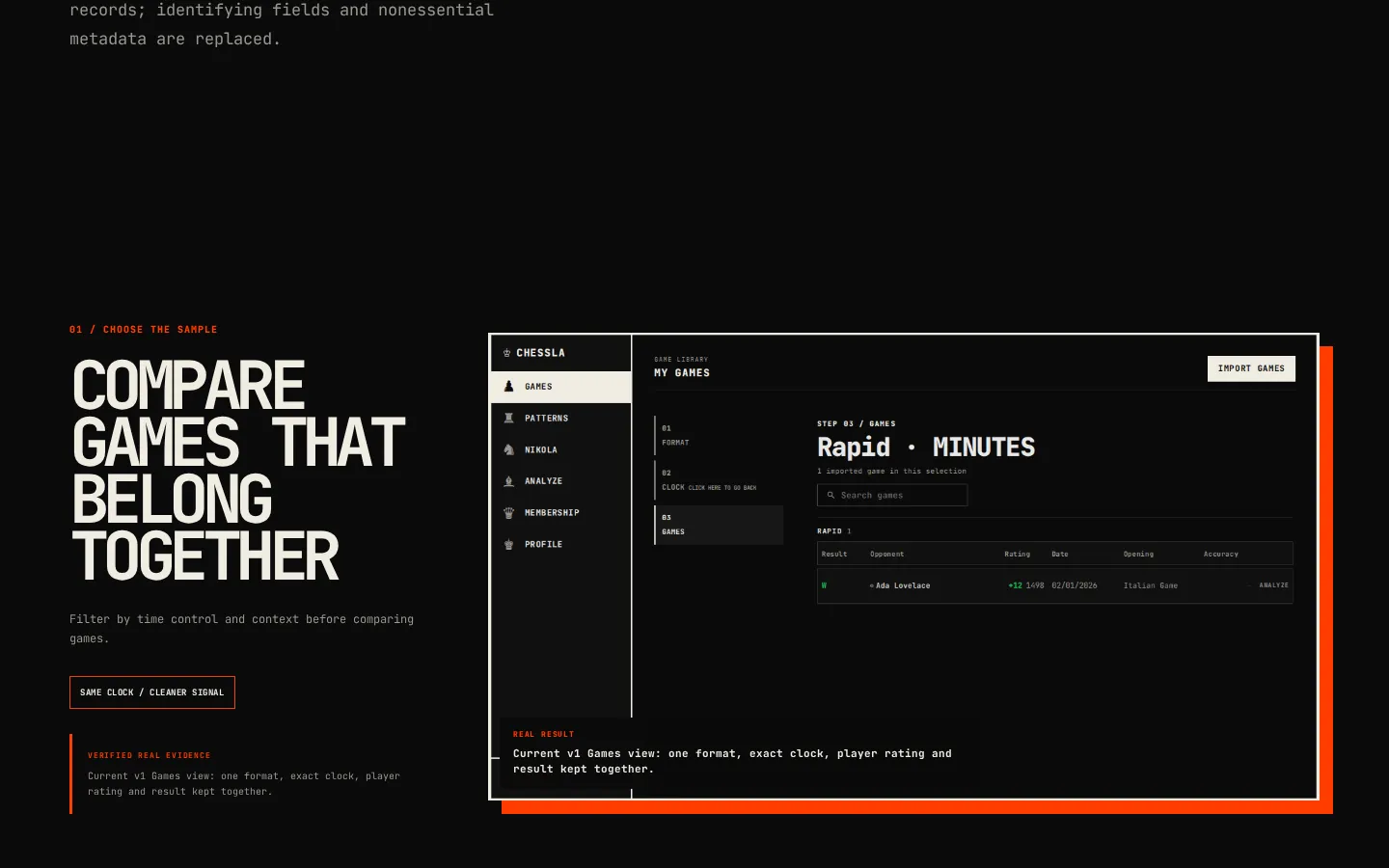This screenshot has width=1389, height=868.
Task: Click the Import Games button
Action: coord(1251,368)
